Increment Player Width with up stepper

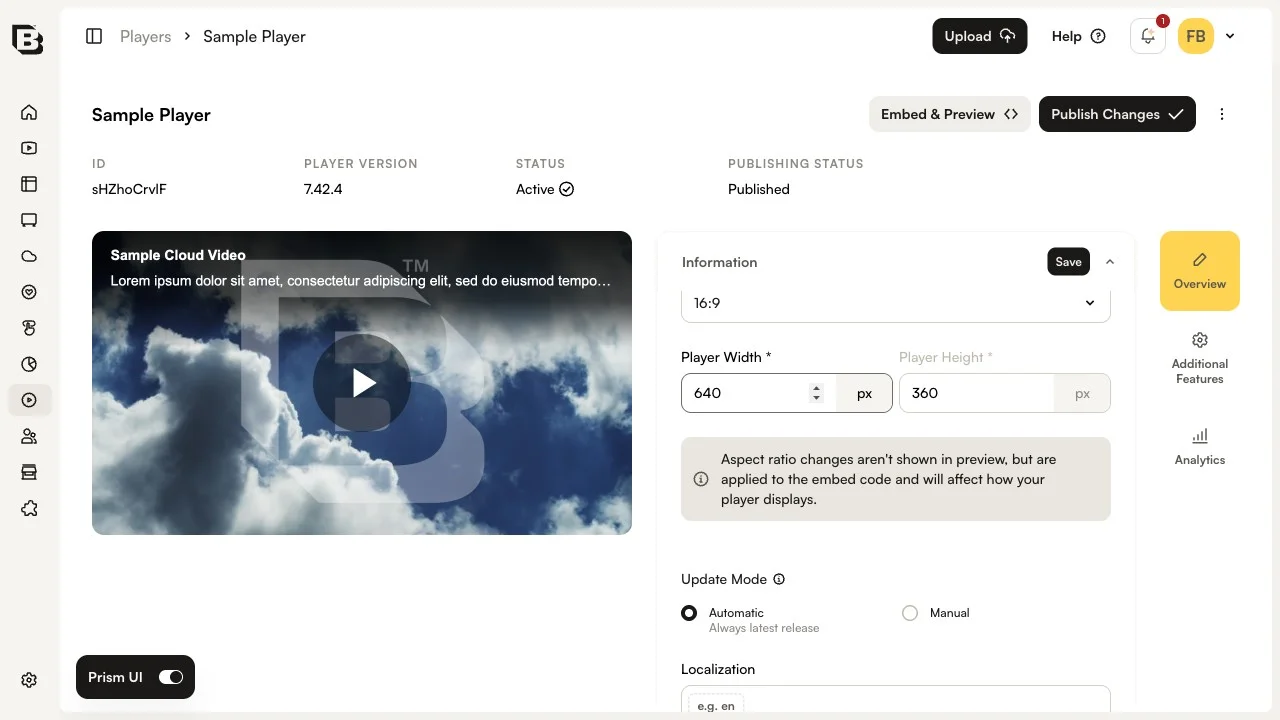tap(817, 388)
